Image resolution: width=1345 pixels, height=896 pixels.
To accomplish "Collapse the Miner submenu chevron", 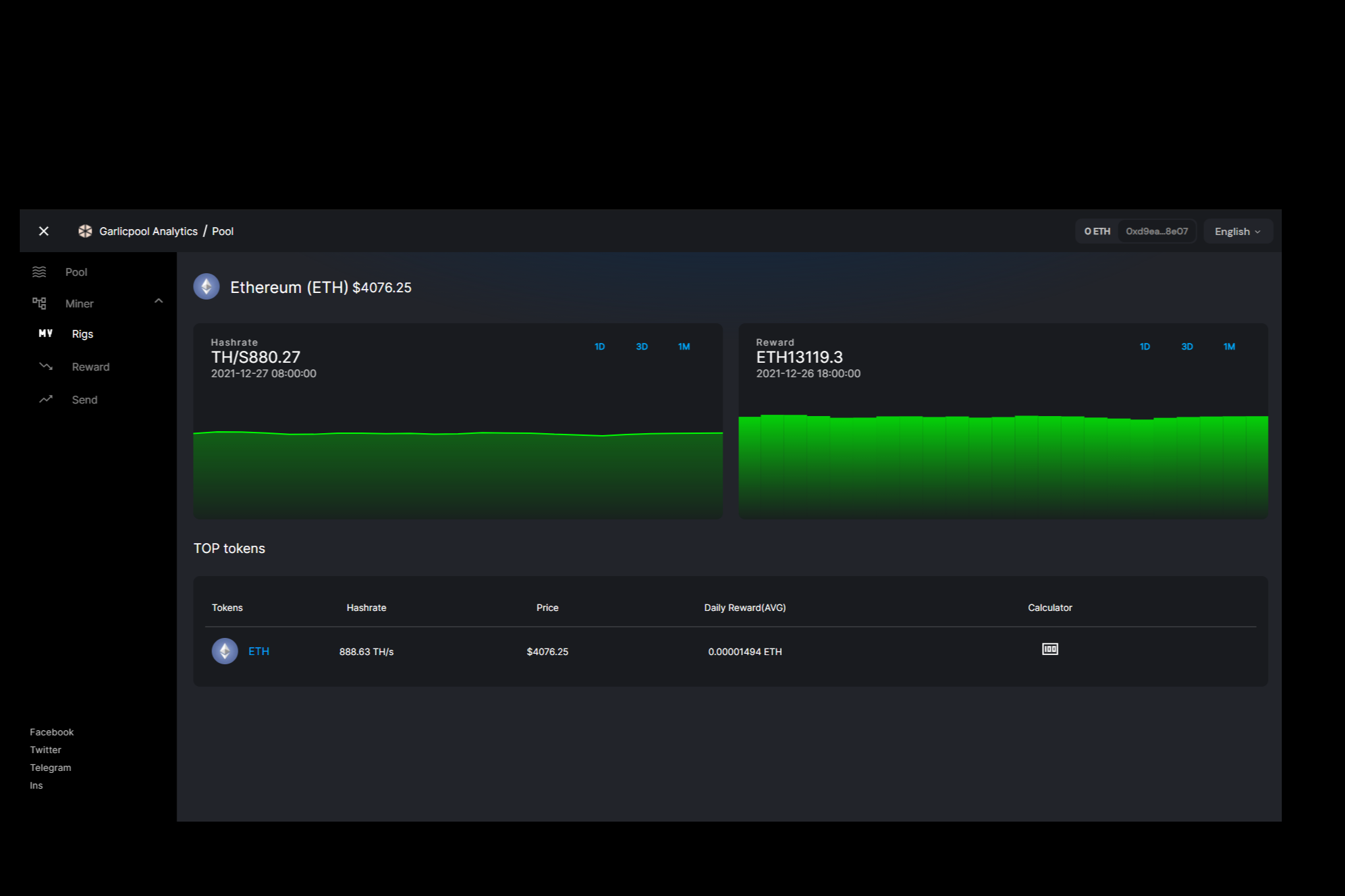I will [x=159, y=302].
